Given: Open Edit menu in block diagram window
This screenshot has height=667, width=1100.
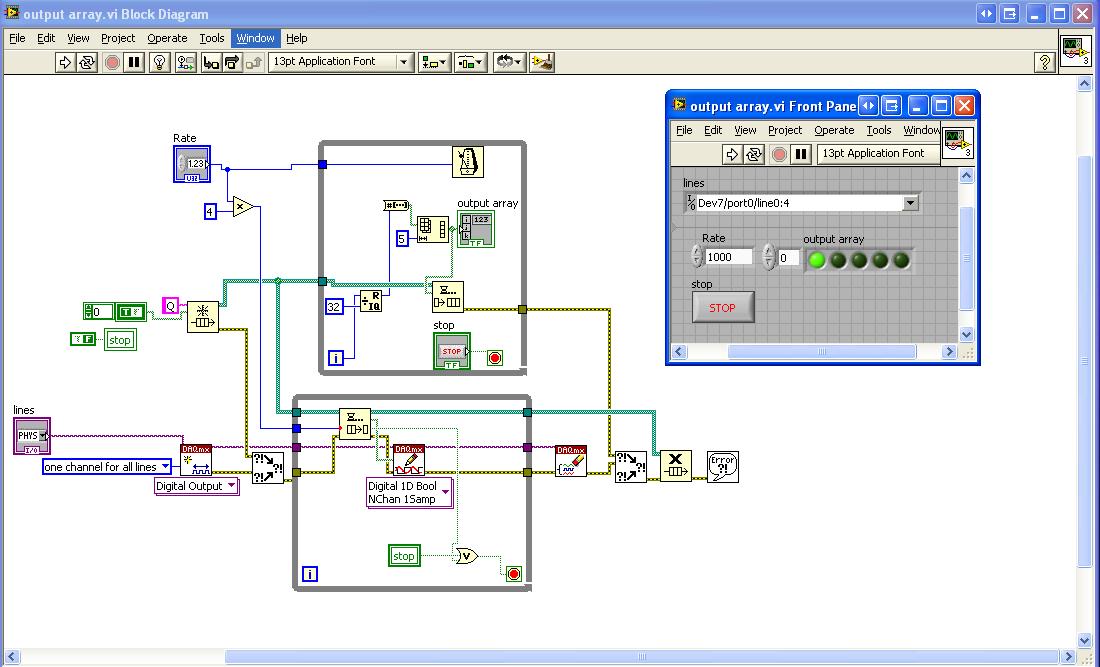Looking at the screenshot, I should point(46,38).
